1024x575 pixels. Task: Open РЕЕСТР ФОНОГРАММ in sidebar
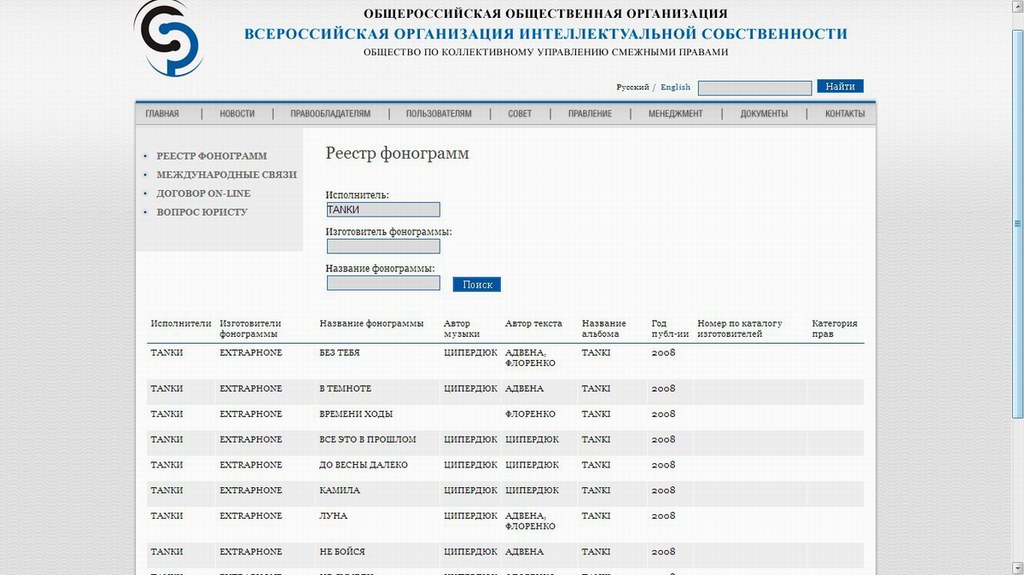coord(212,156)
